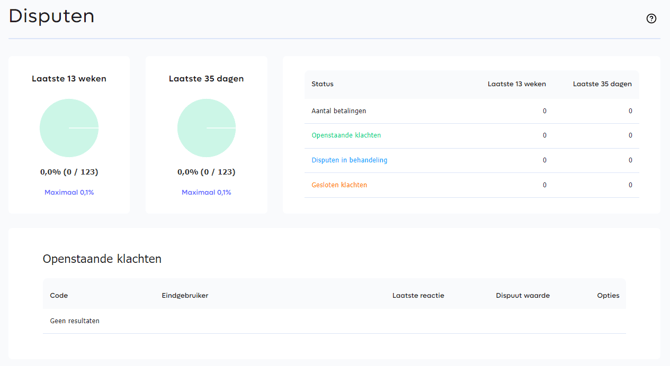Click the Openstaande klachten section heading
Image resolution: width=670 pixels, height=366 pixels.
coord(102,259)
